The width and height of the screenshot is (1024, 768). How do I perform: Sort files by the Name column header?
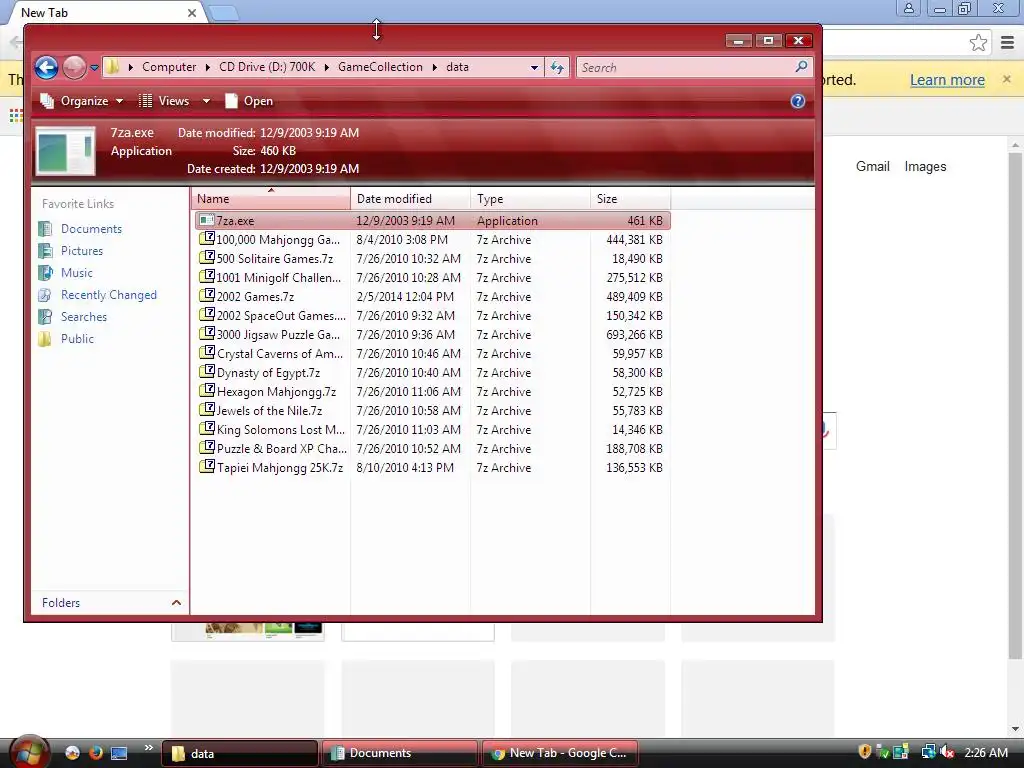(271, 199)
